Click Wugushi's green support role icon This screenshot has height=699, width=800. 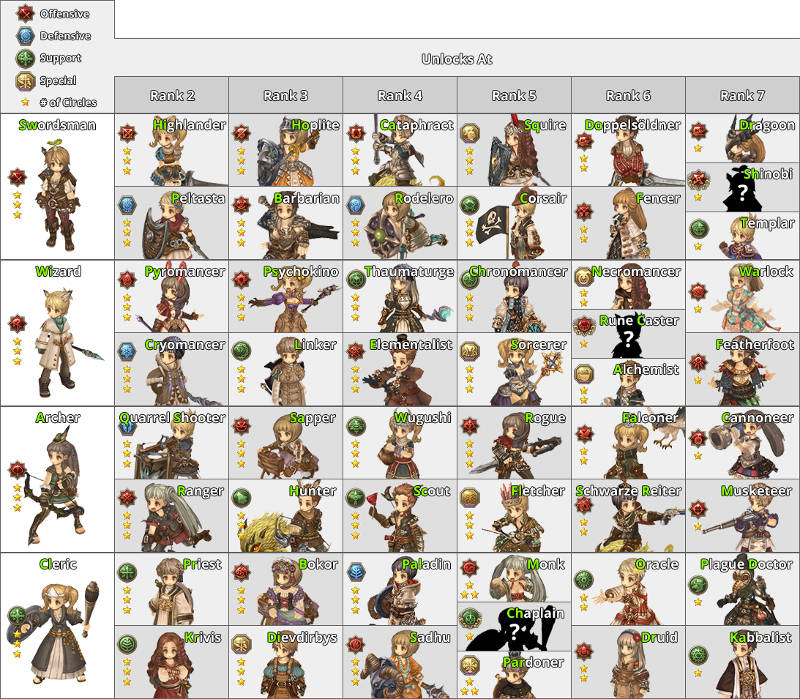click(356, 426)
